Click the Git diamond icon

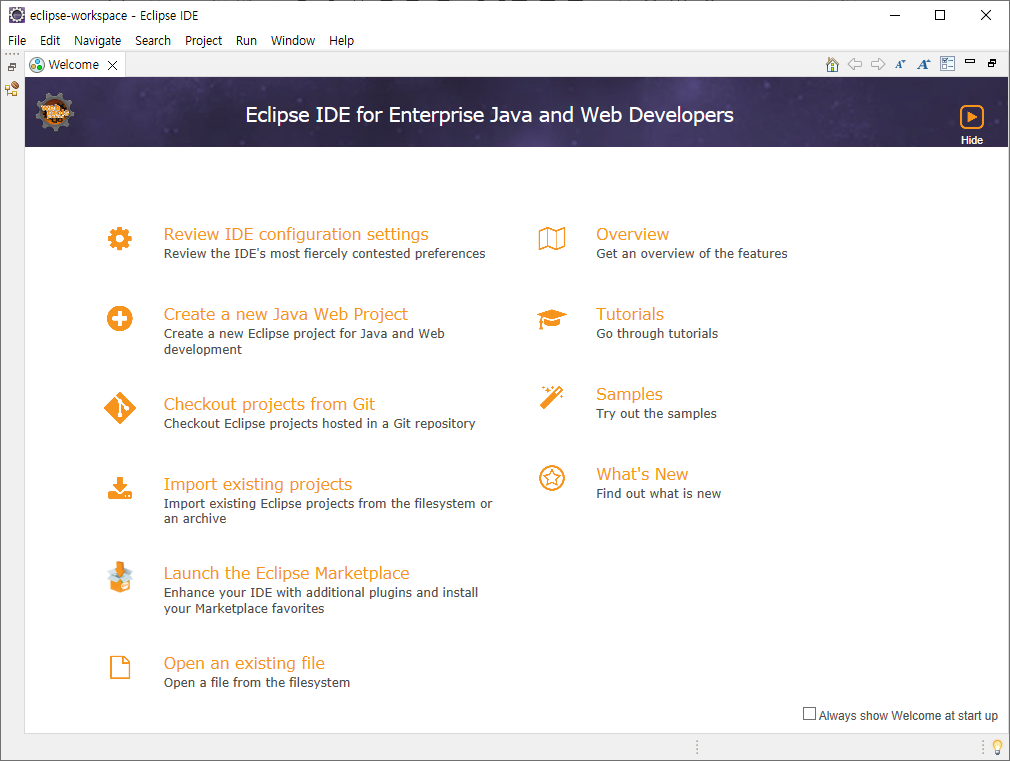coord(120,408)
